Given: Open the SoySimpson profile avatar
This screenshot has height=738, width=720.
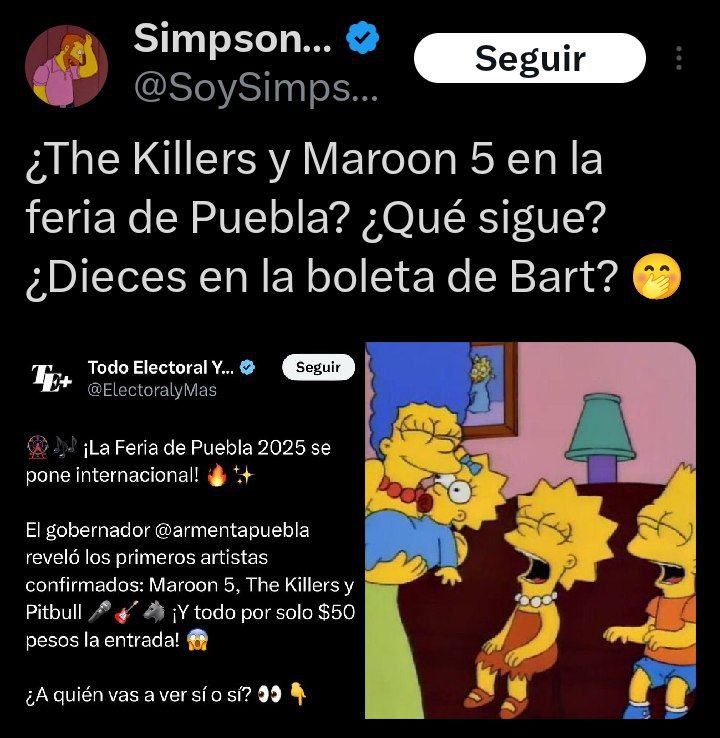Looking at the screenshot, I should (66, 66).
